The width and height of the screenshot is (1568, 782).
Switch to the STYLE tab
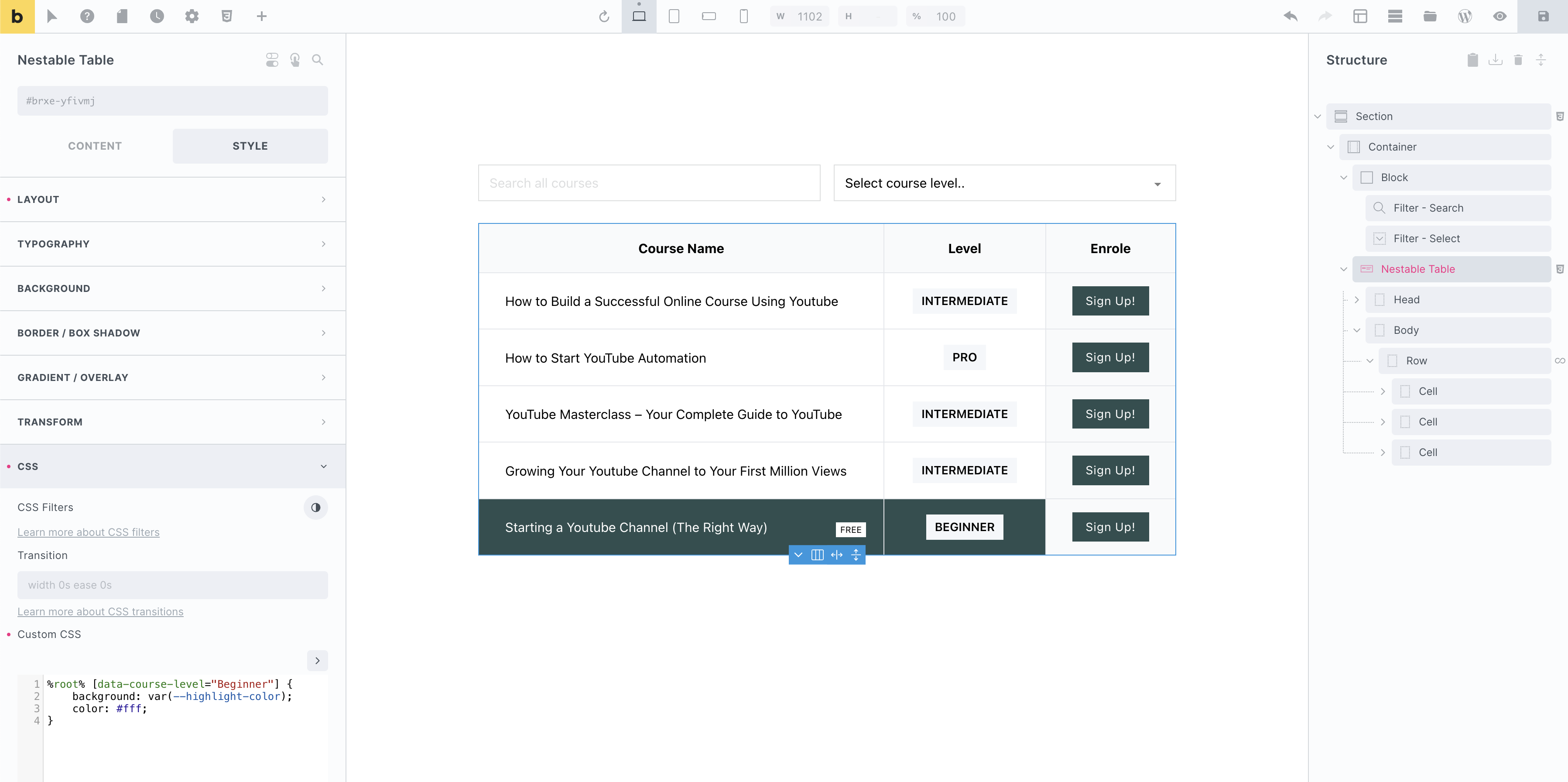[x=250, y=146]
